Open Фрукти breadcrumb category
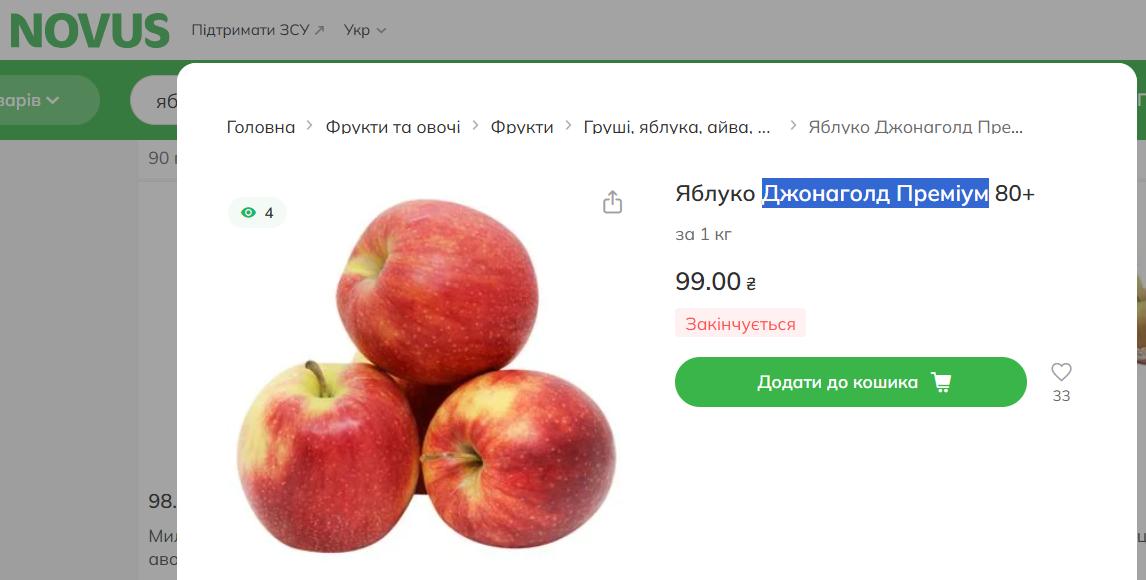This screenshot has height=580, width=1146. coord(522,127)
